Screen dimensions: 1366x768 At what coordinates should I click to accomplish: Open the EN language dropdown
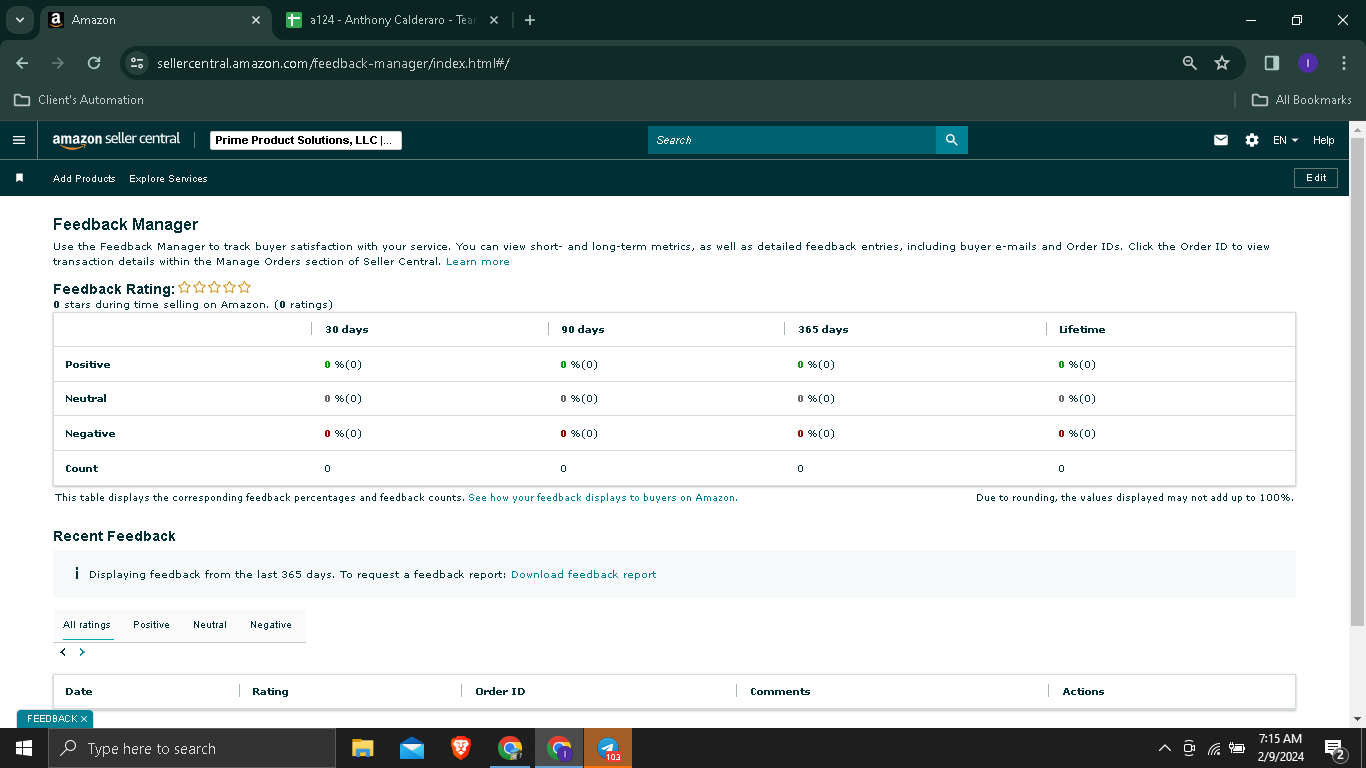click(1285, 140)
